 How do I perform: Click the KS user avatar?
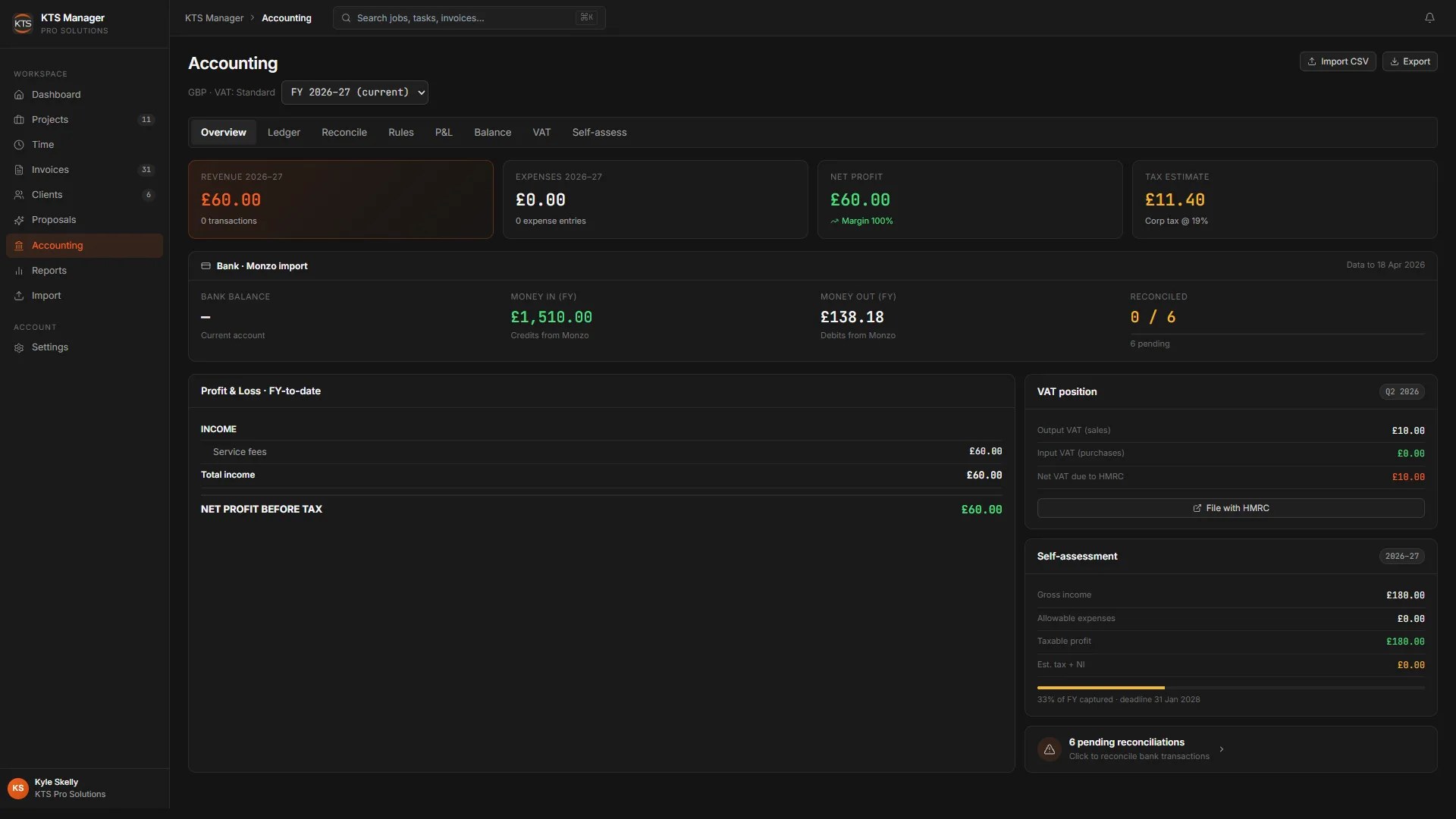pyautogui.click(x=18, y=789)
